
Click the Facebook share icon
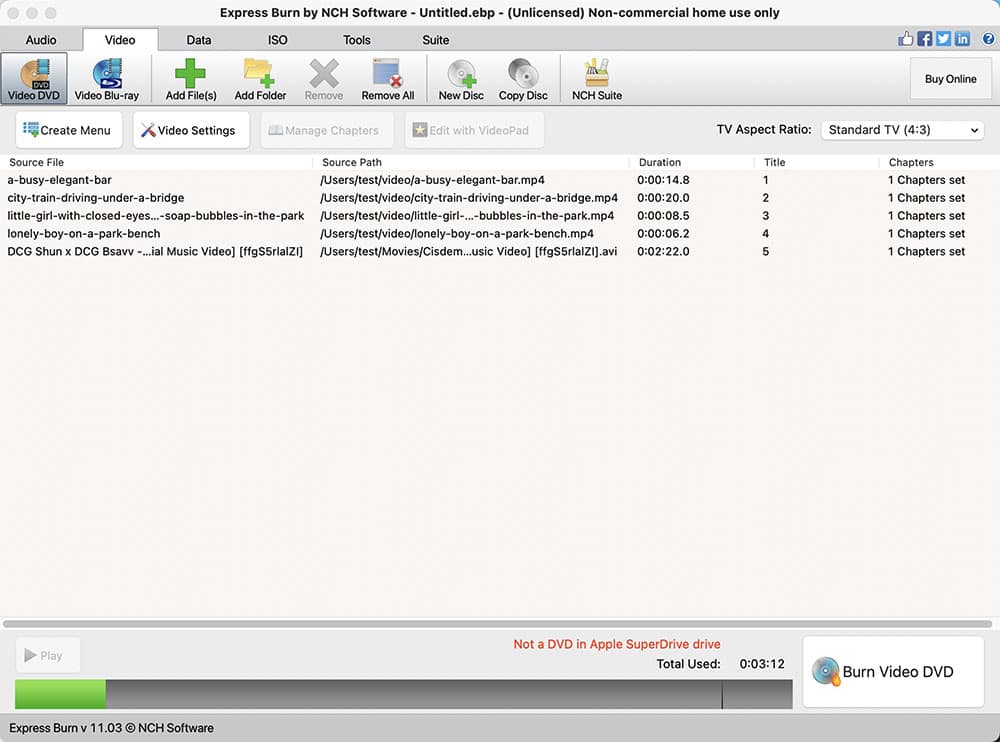pos(925,39)
